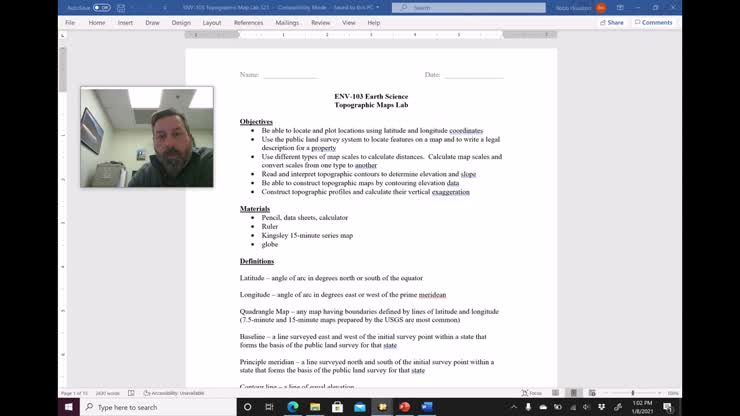Open File Explorer from the taskbar
Image resolution: width=740 pixels, height=416 pixels.
[x=315, y=407]
